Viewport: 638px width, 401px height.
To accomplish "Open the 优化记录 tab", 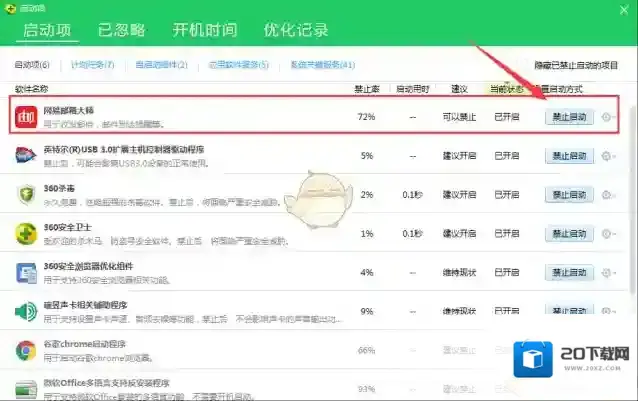I will [296, 30].
